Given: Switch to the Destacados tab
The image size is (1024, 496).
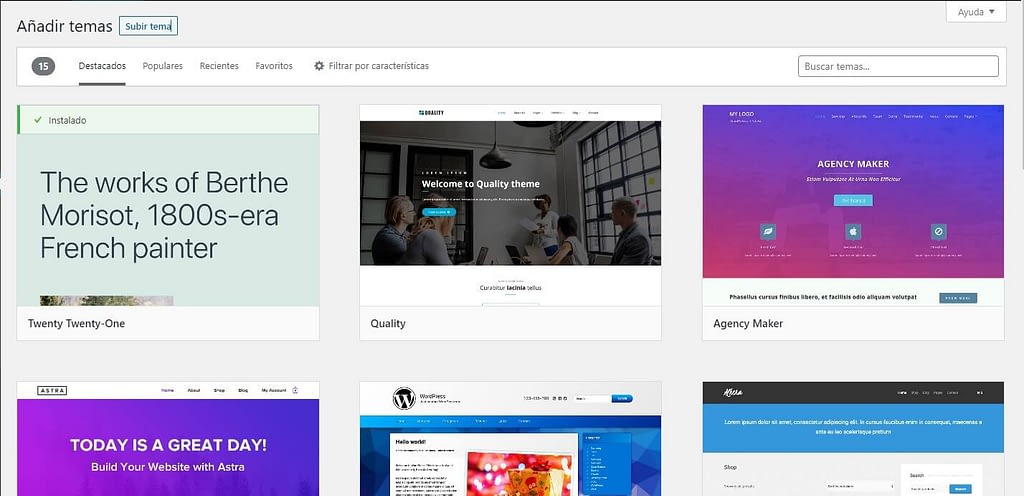Looking at the screenshot, I should [102, 66].
